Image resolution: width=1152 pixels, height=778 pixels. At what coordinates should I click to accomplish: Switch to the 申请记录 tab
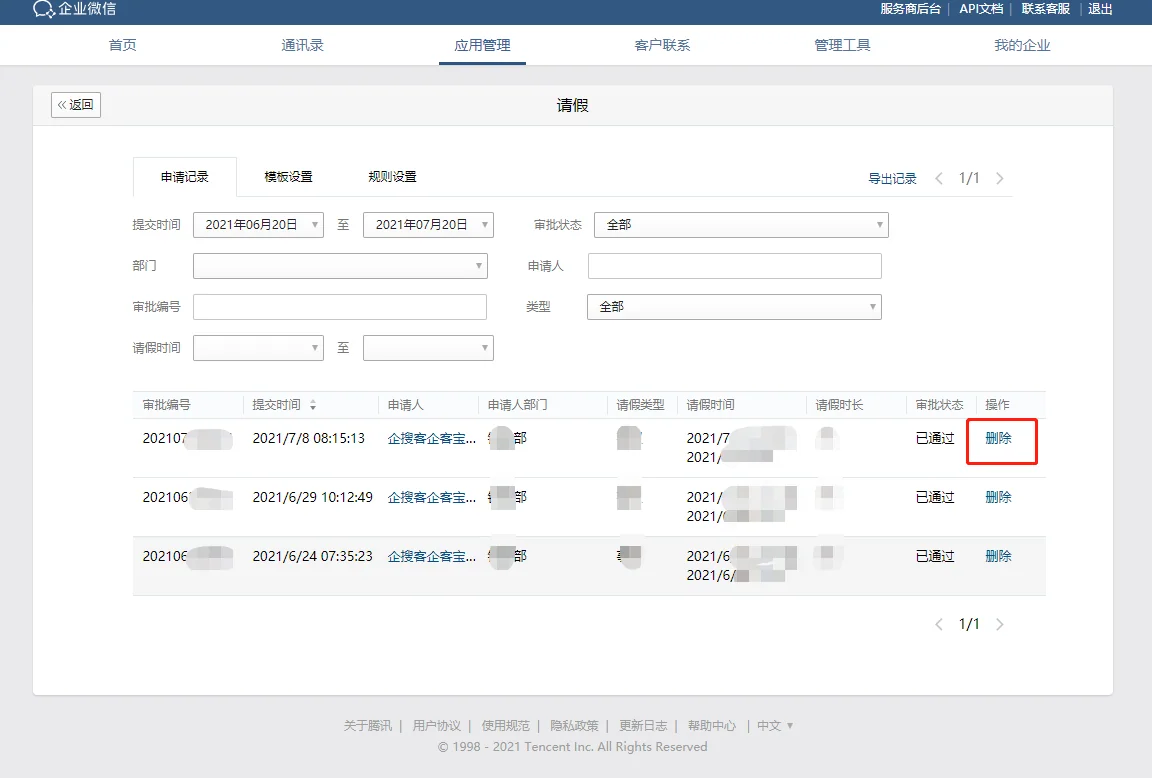[x=184, y=177]
